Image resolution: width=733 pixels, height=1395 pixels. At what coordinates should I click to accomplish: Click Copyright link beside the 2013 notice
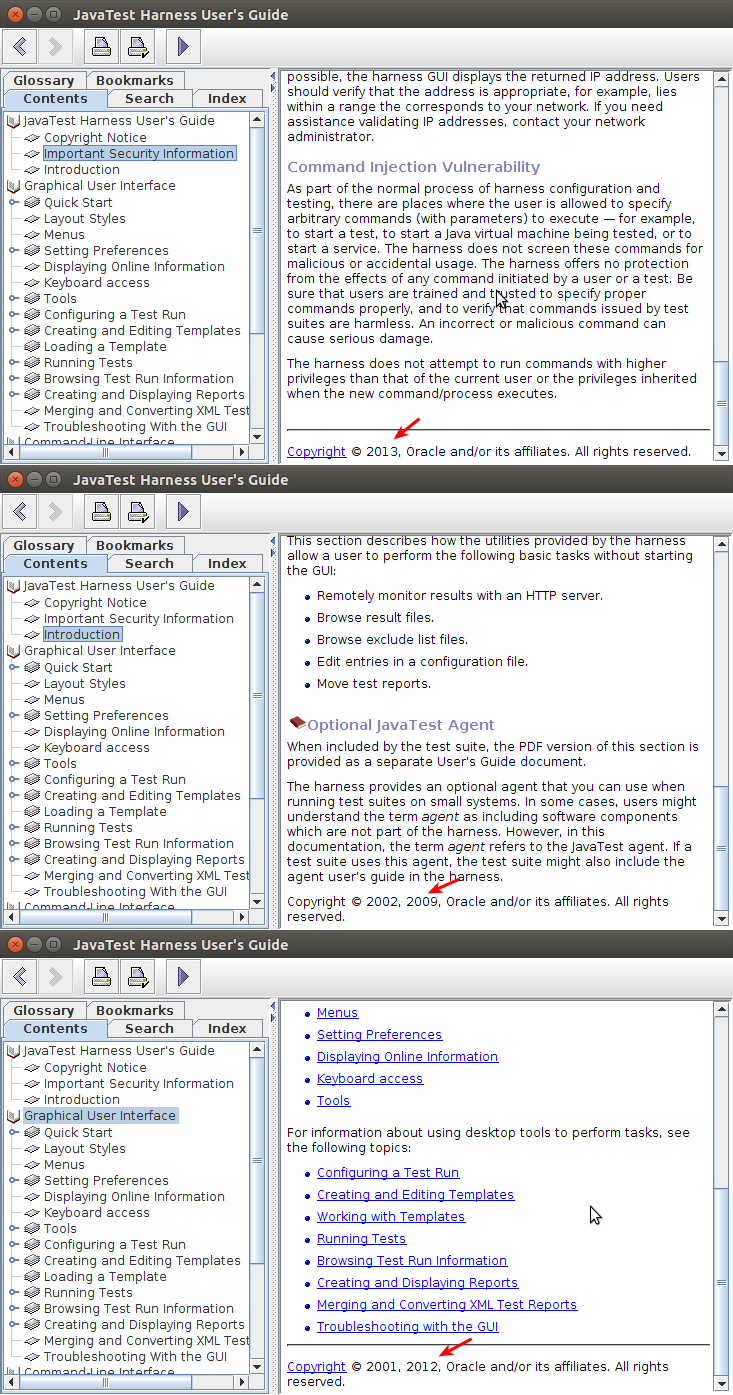click(316, 452)
